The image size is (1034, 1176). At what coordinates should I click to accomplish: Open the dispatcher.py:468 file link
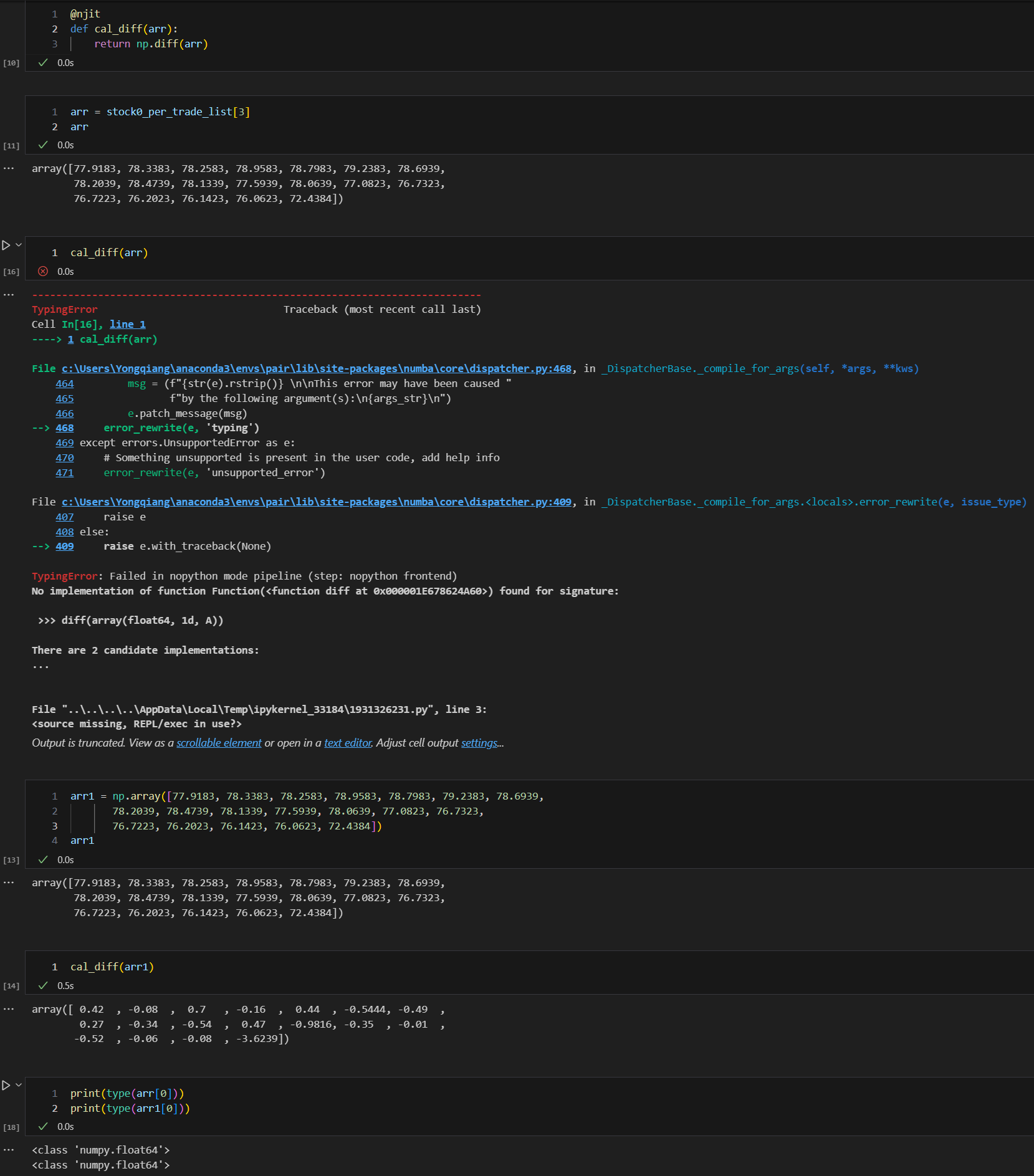[316, 368]
